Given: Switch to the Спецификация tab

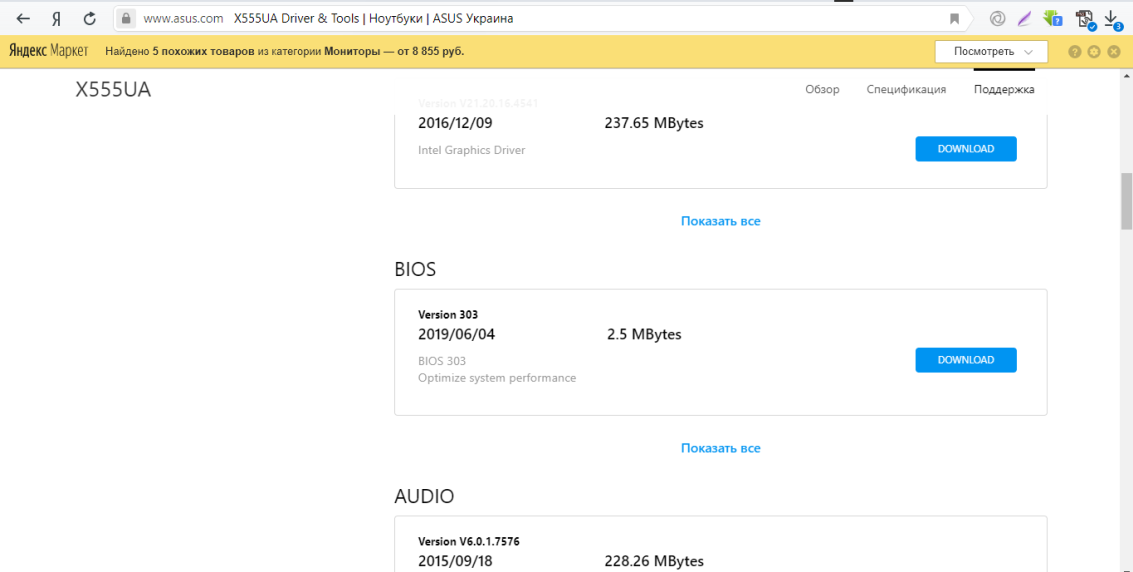Looking at the screenshot, I should 906,90.
